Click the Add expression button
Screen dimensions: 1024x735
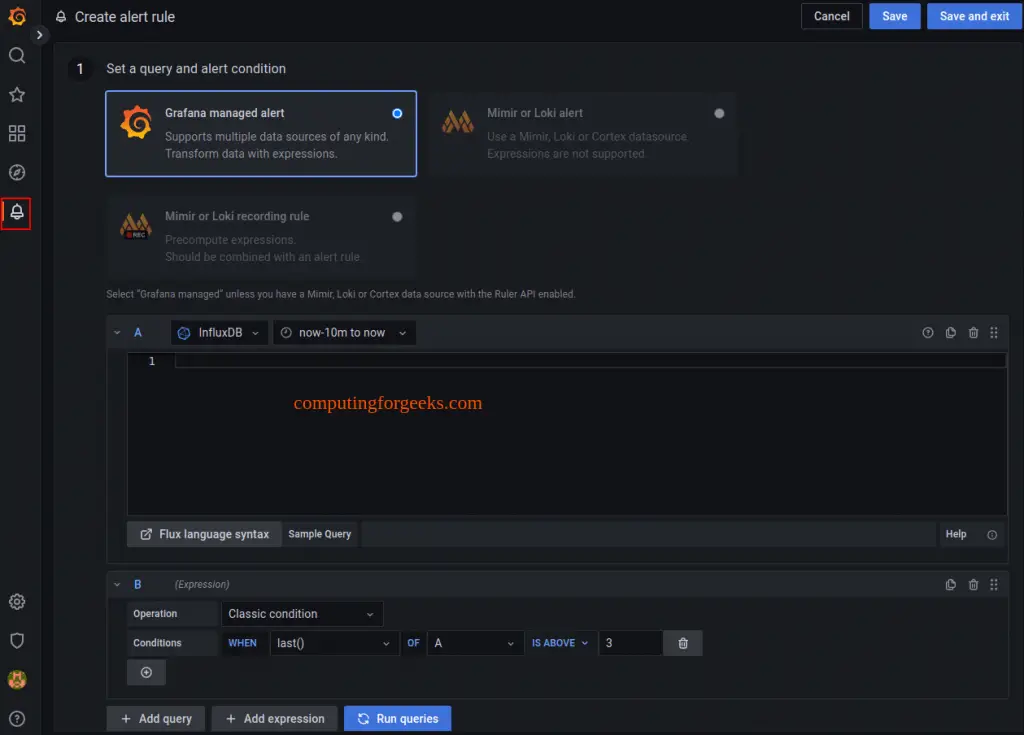tap(274, 719)
